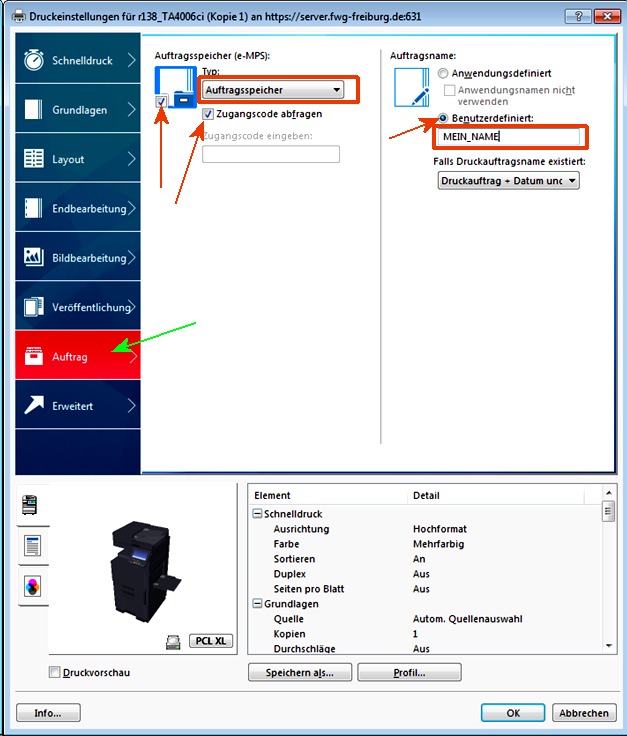The height and width of the screenshot is (736, 627).
Task: Select the Anwendungsdefiniert radio button
Action: coord(443,74)
